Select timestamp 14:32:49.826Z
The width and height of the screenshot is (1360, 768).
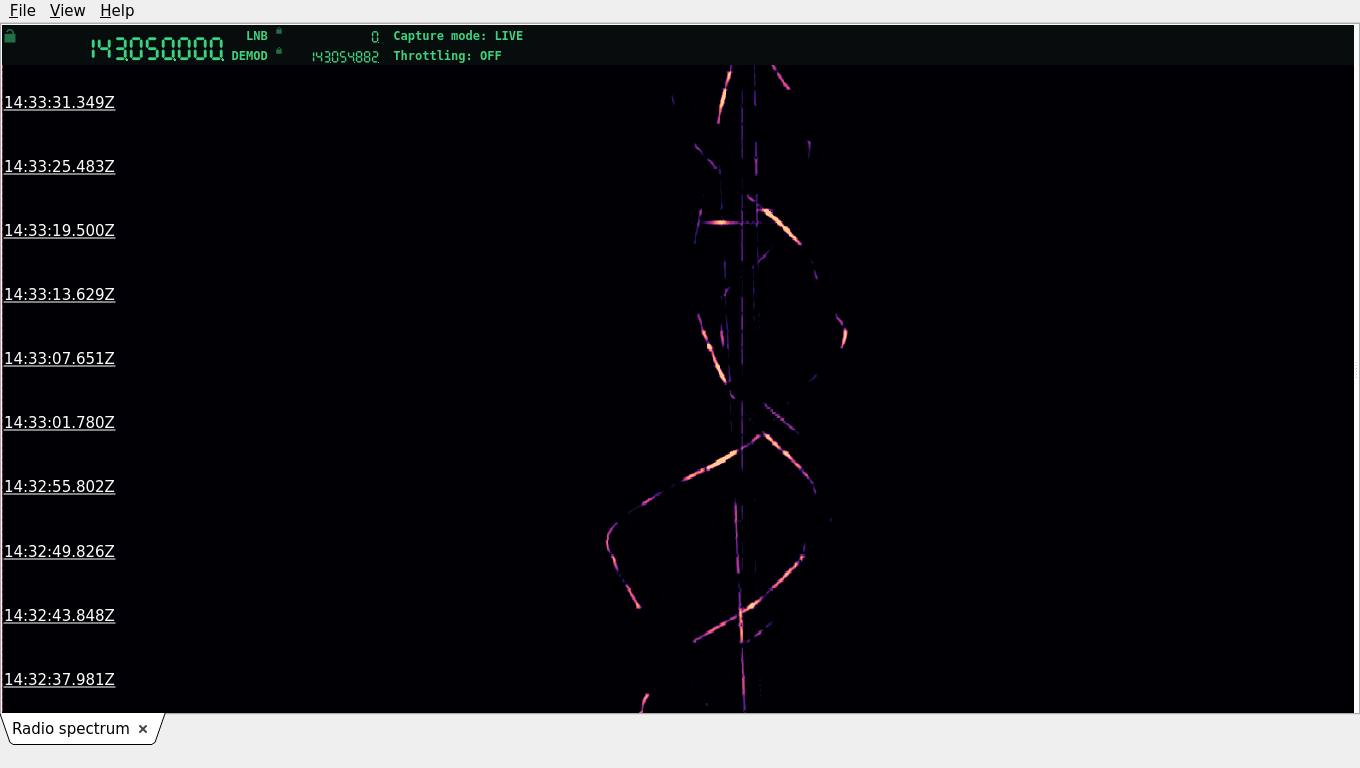[x=60, y=551]
